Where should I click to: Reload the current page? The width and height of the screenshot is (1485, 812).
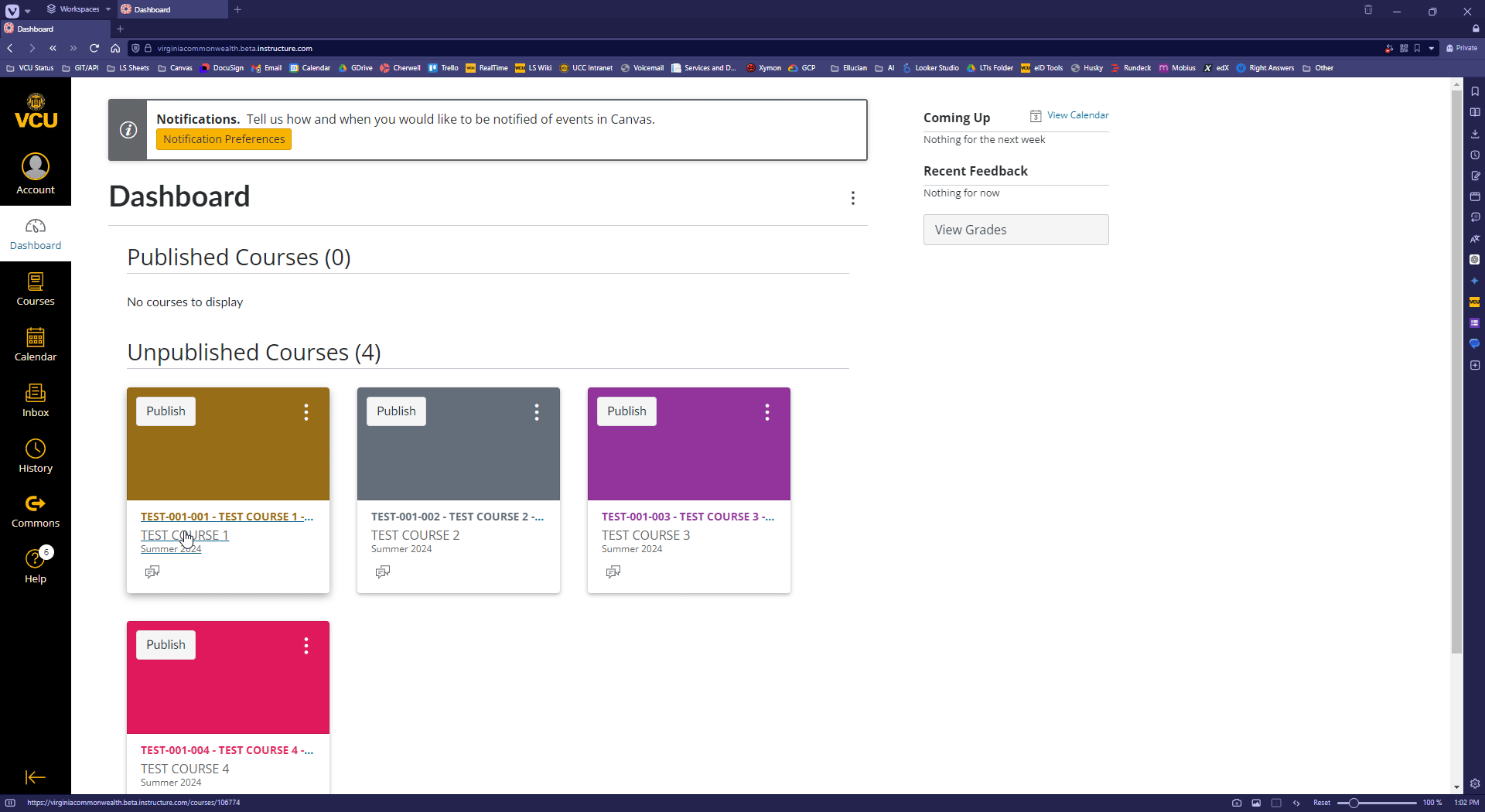click(94, 48)
